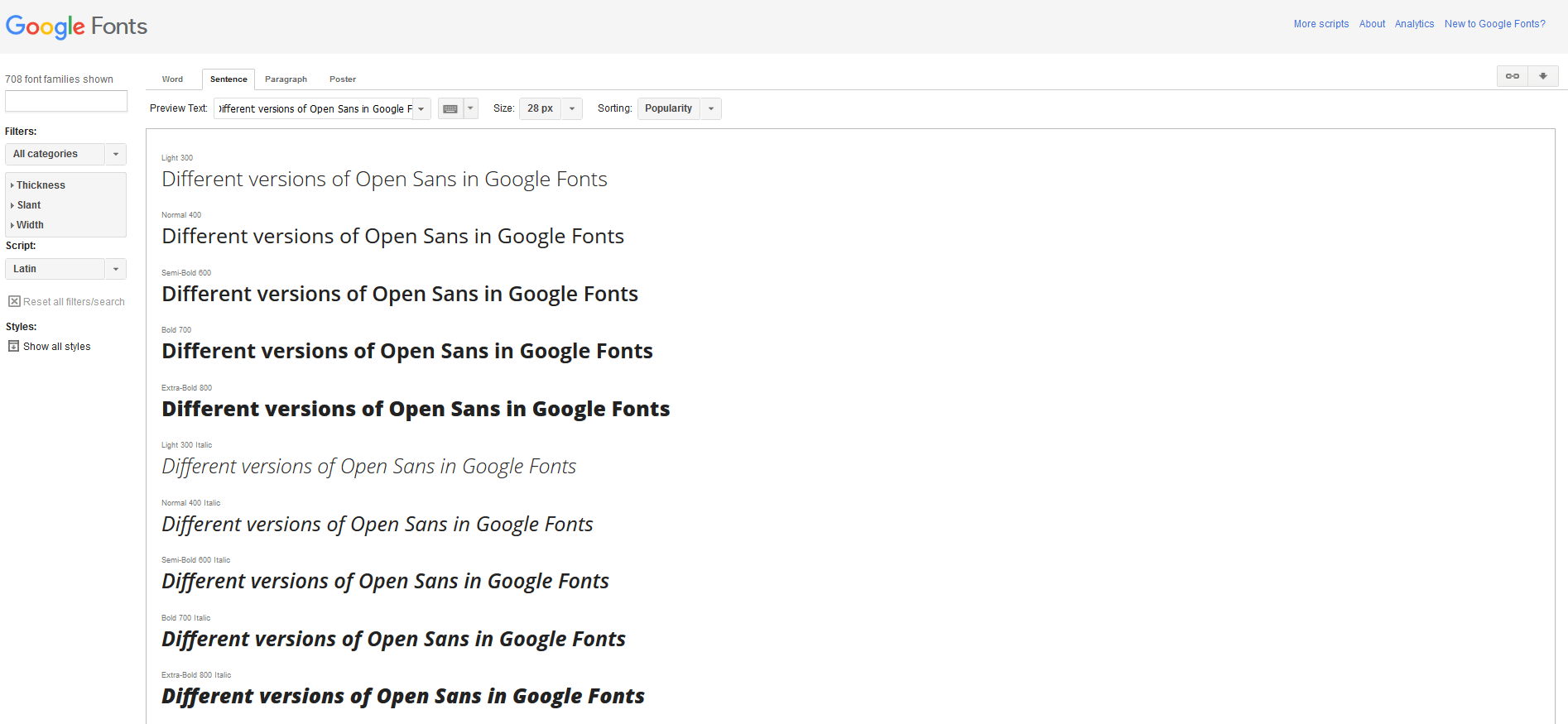Image resolution: width=1568 pixels, height=724 pixels.
Task: Click the Extra-Bold 800 Italic label
Action: pos(196,675)
